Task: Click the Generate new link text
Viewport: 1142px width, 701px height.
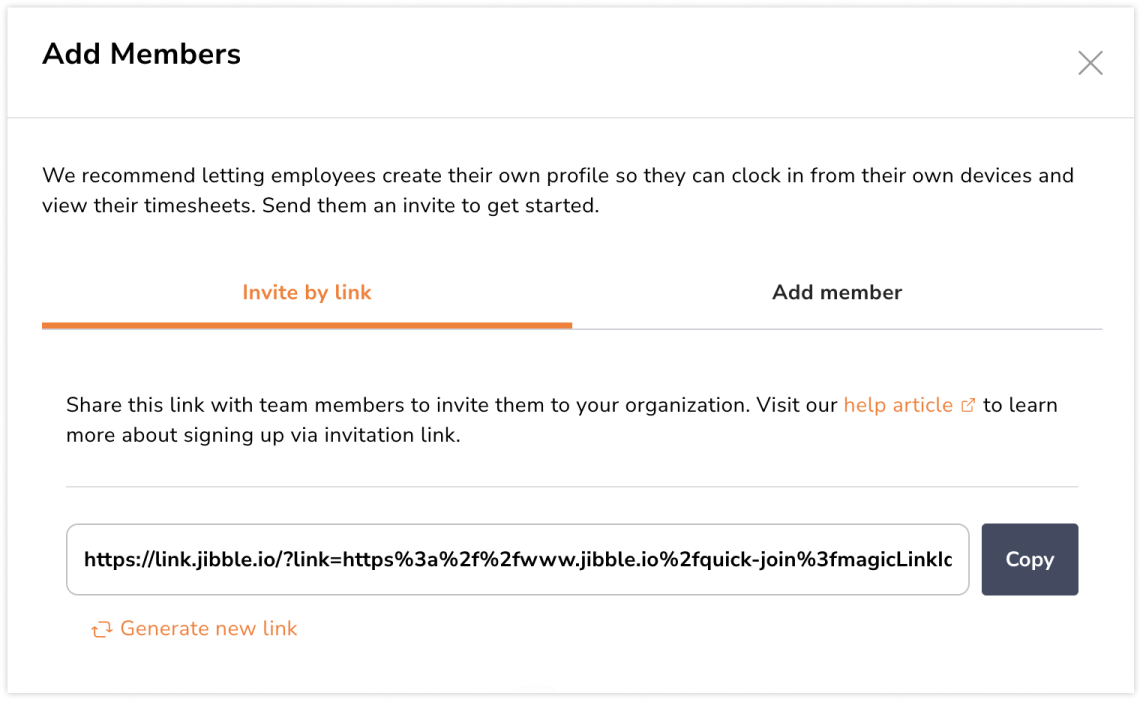Action: point(209,629)
